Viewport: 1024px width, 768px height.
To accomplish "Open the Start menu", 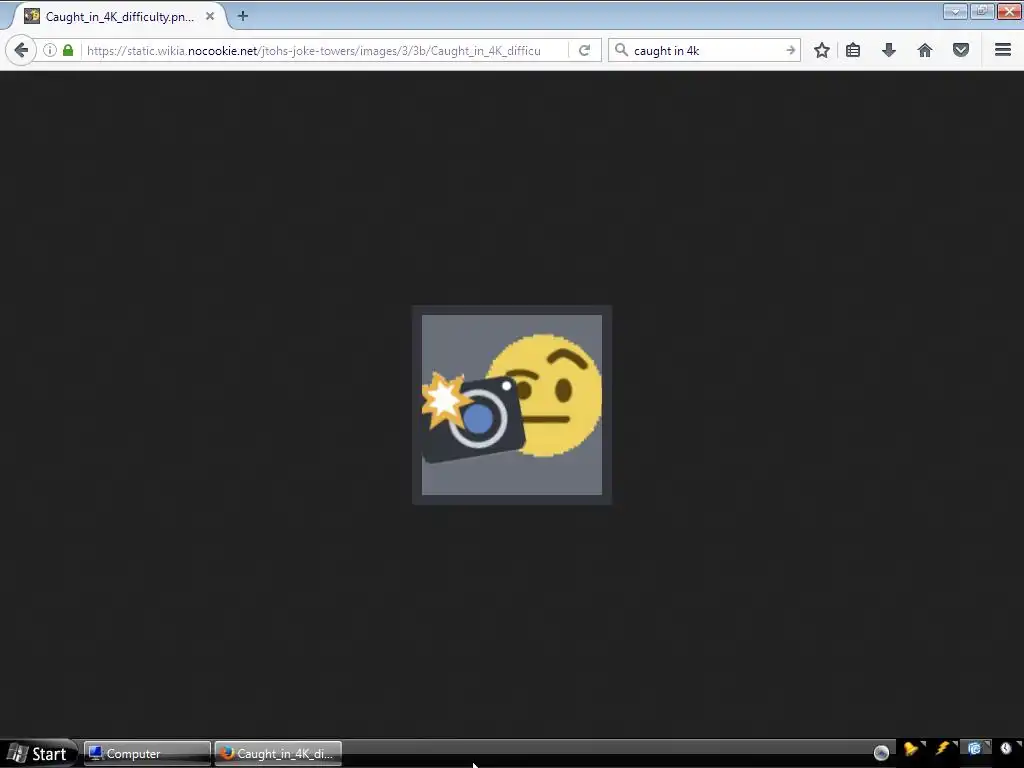I will 38,754.
